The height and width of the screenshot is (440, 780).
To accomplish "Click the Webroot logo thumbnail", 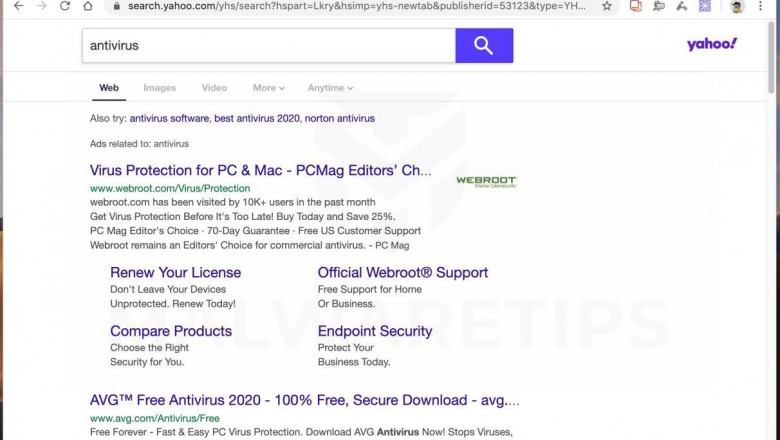I will coord(486,181).
